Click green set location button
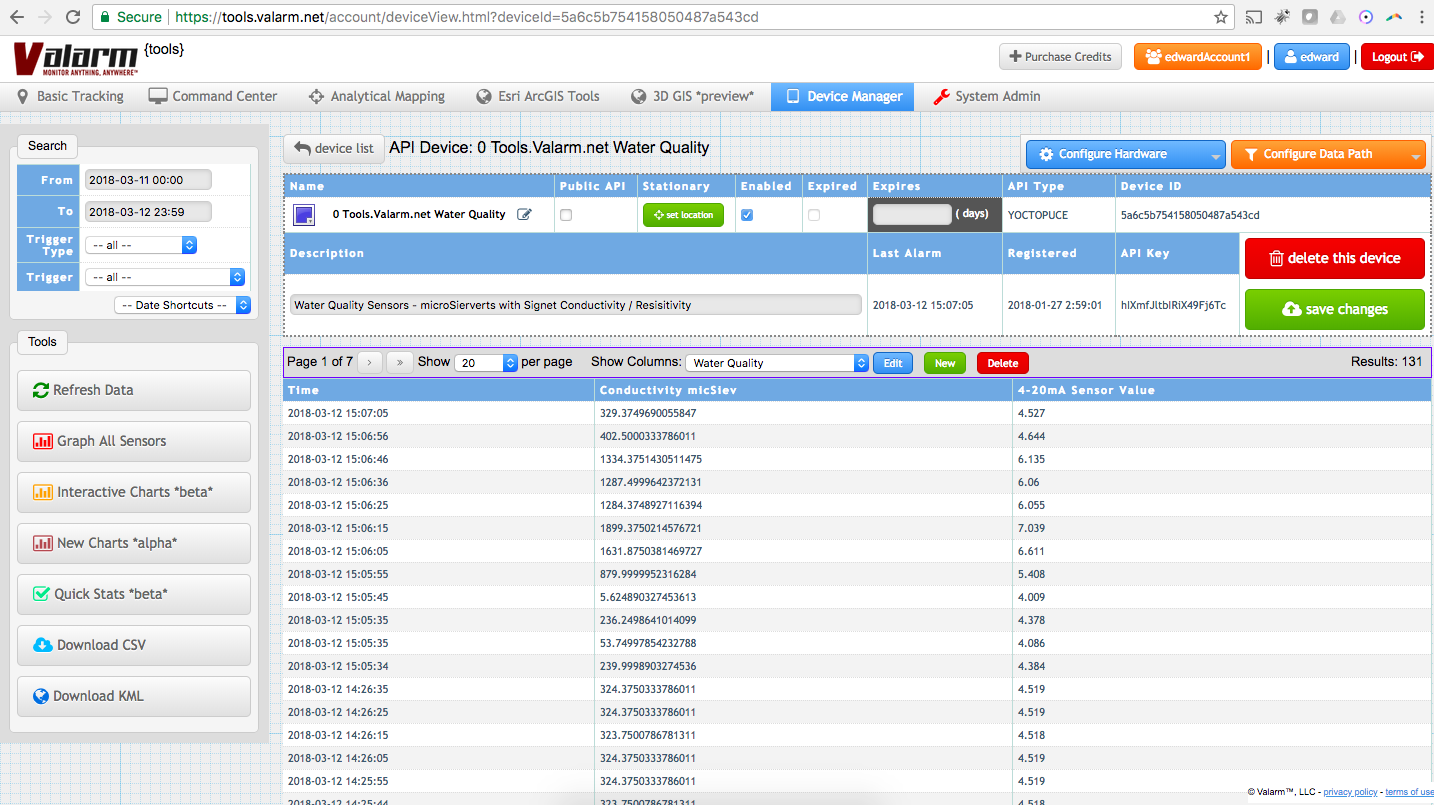Image resolution: width=1434 pixels, height=805 pixels. (683, 215)
